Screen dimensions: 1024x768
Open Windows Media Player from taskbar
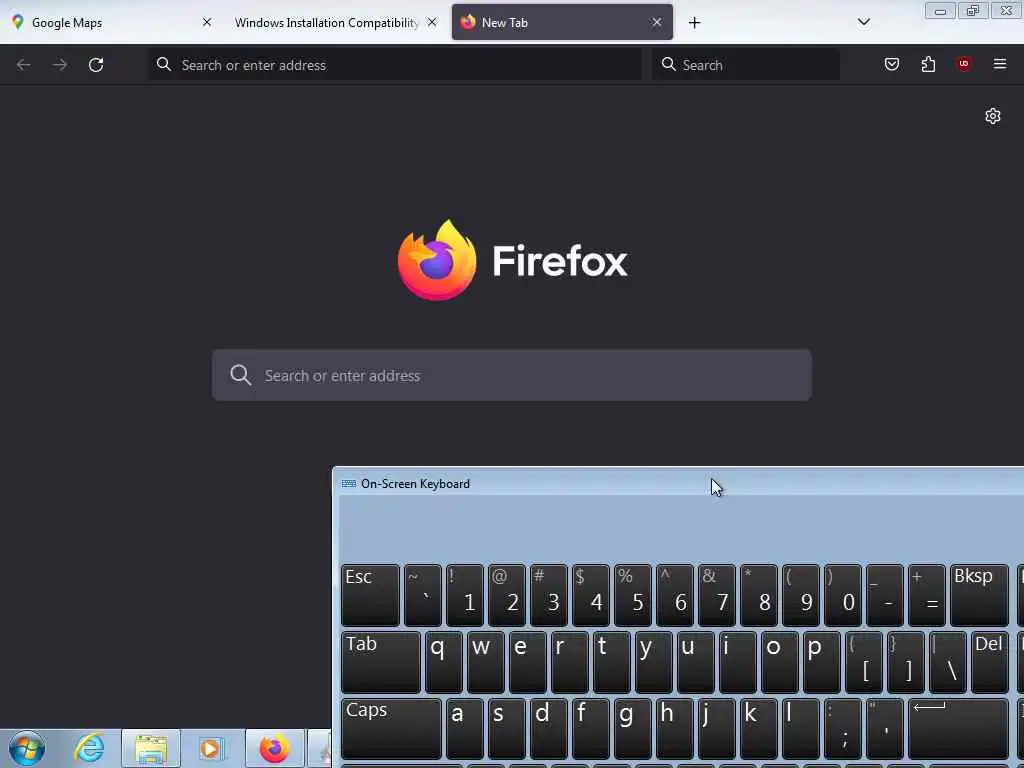(210, 748)
